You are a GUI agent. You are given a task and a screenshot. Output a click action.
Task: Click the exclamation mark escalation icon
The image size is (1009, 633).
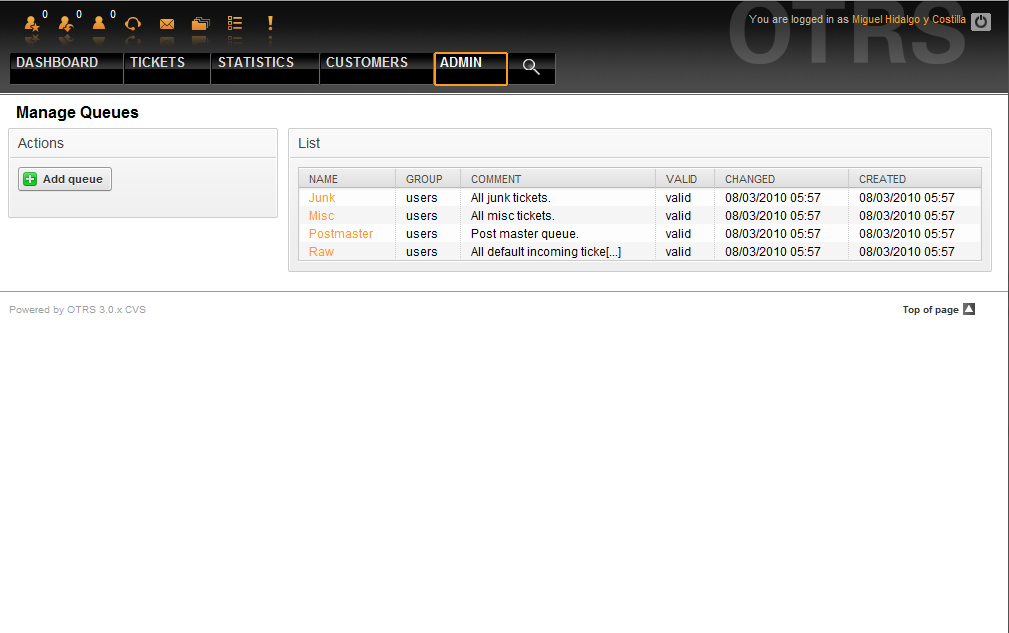tap(269, 23)
